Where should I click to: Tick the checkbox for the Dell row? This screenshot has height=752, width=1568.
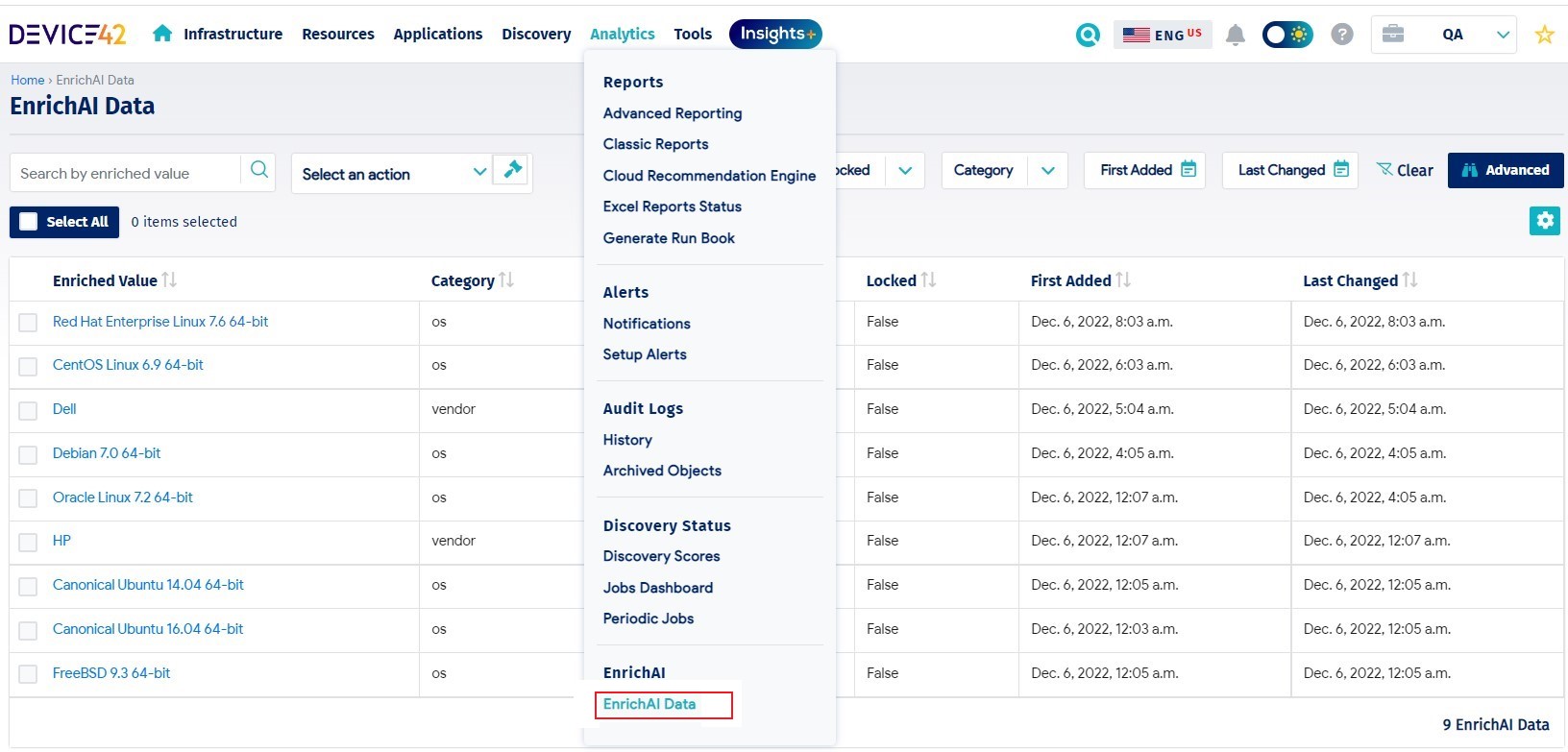click(x=28, y=410)
